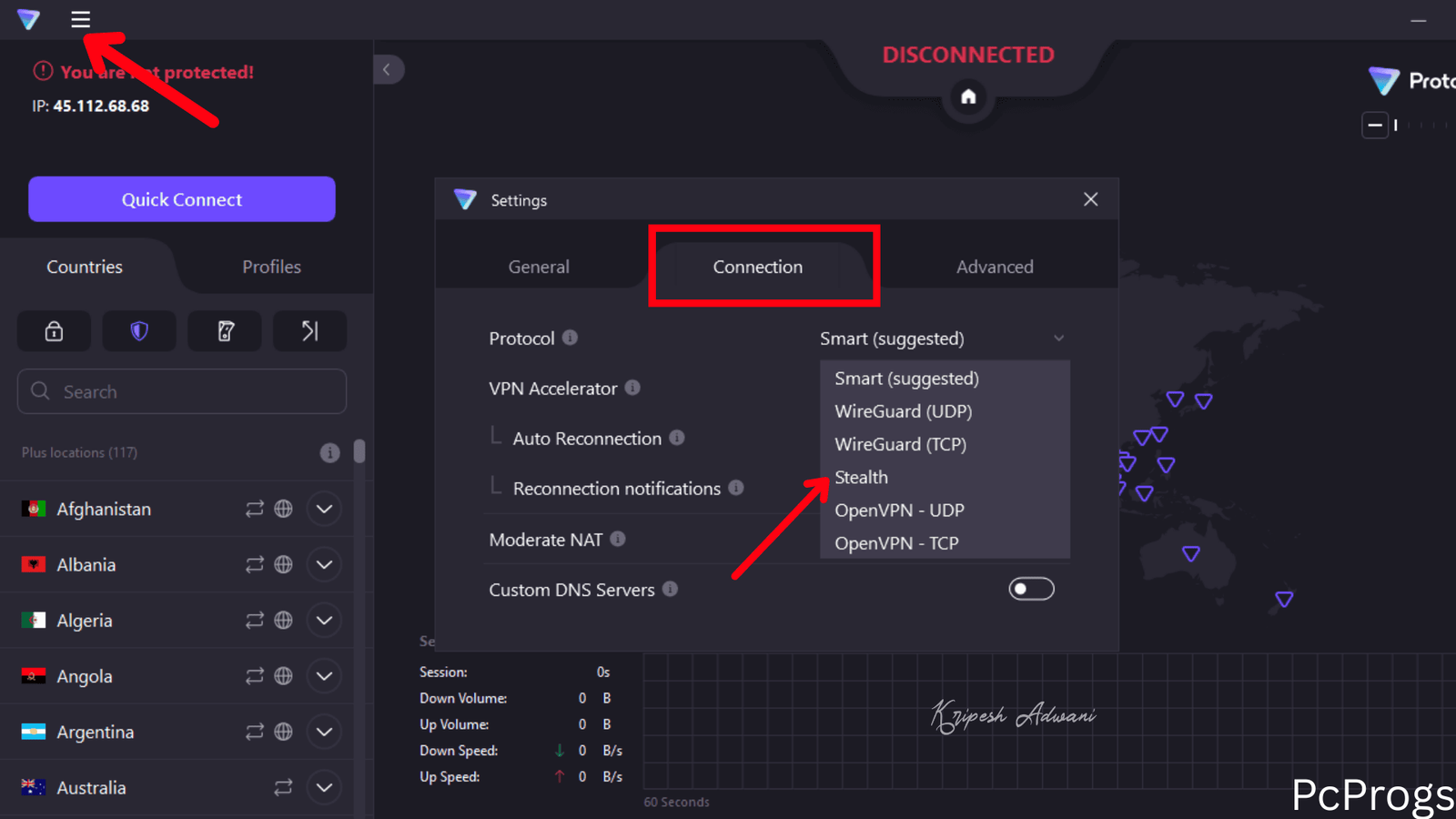
Task: Click Albania globe icon
Action: click(284, 564)
